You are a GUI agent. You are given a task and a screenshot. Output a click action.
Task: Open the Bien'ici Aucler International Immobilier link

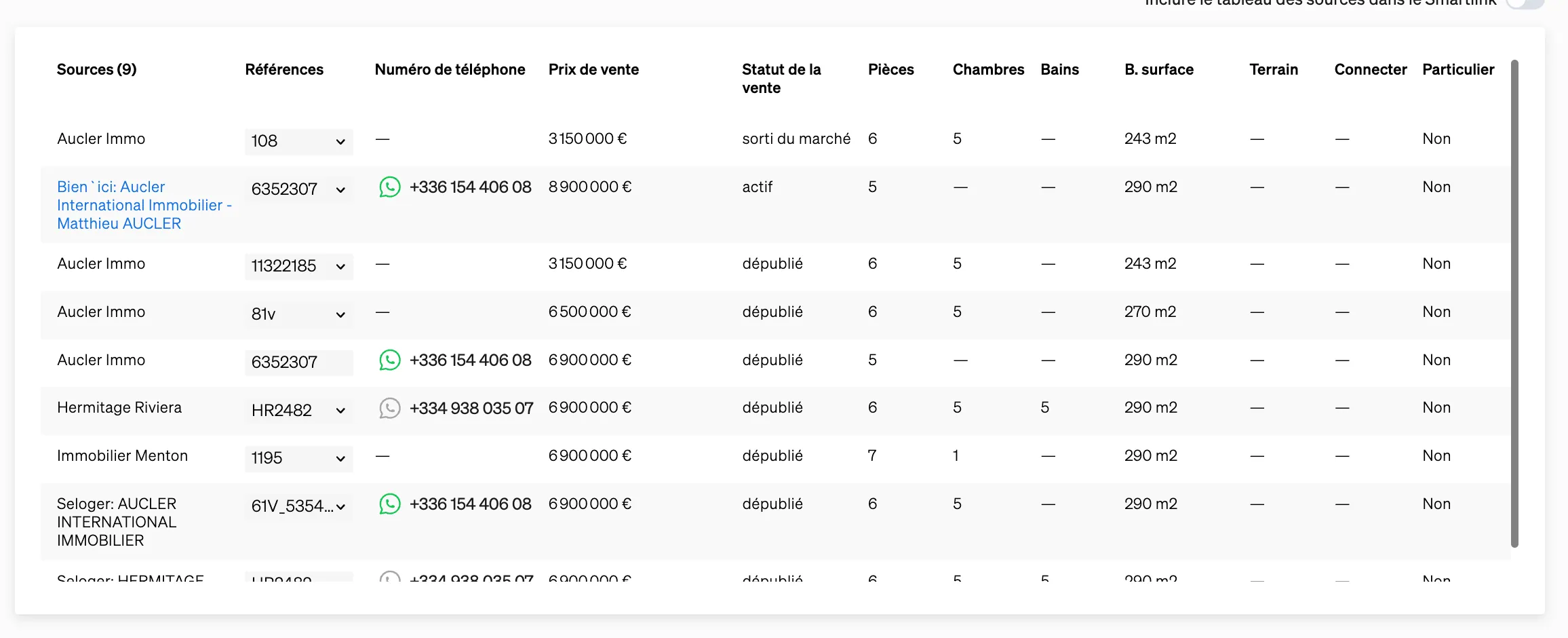coord(144,205)
